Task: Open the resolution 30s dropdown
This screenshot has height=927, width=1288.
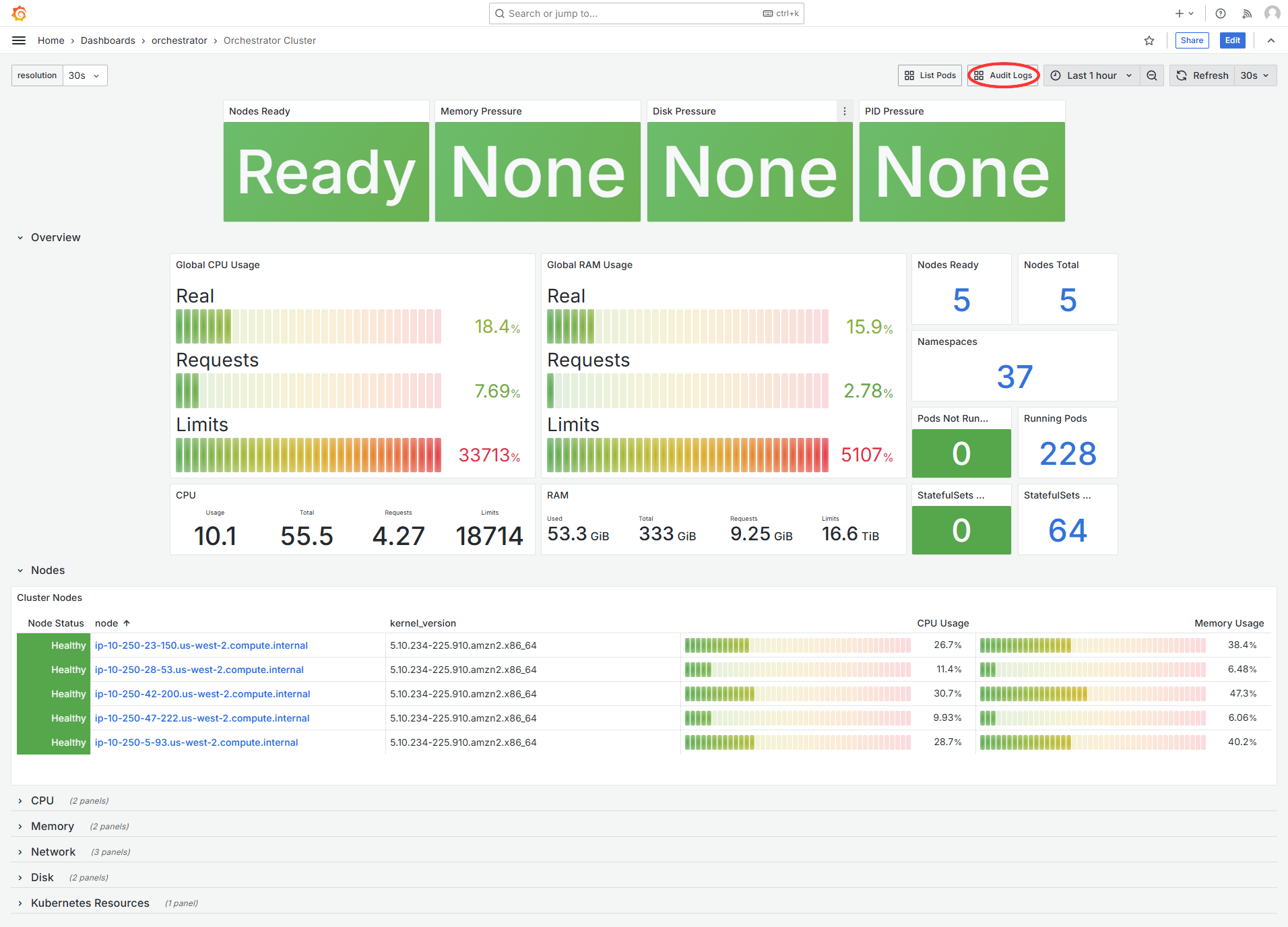Action: pos(84,75)
